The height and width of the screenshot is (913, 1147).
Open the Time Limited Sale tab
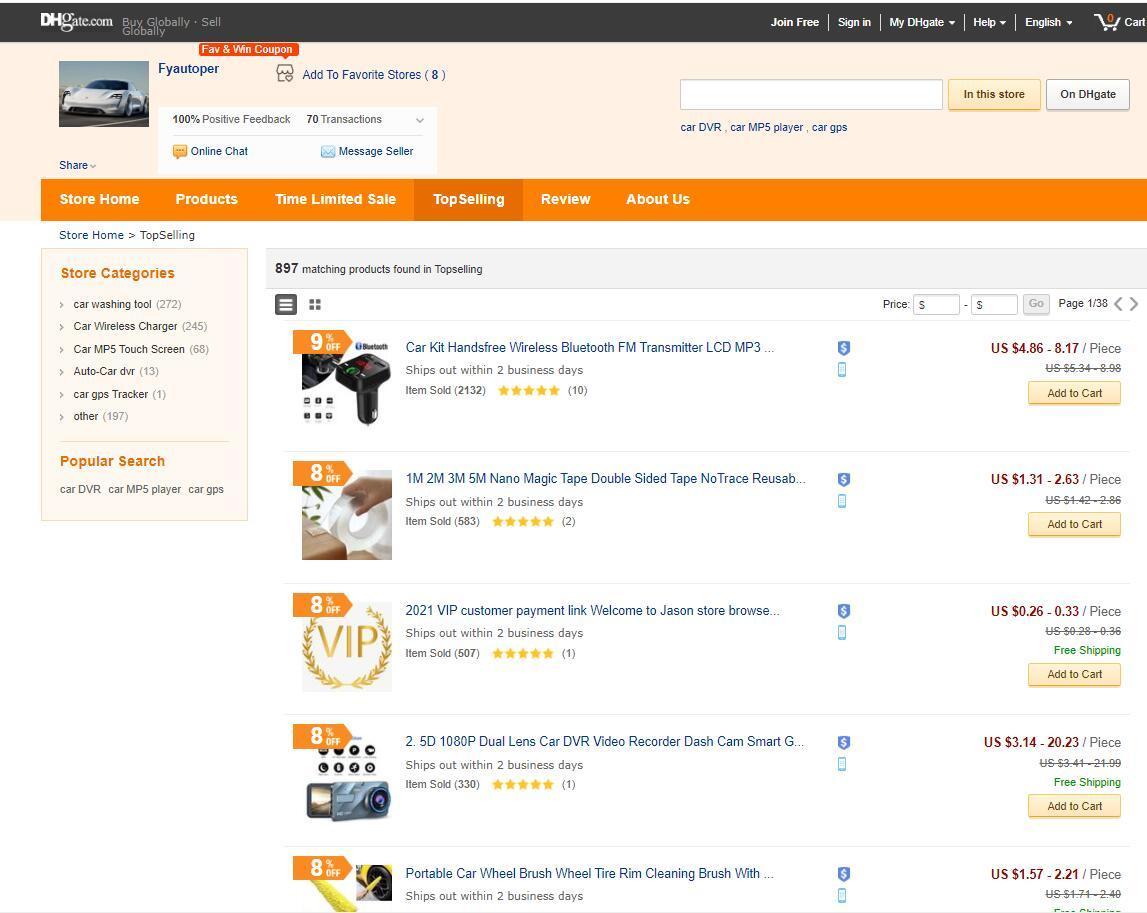pos(335,200)
